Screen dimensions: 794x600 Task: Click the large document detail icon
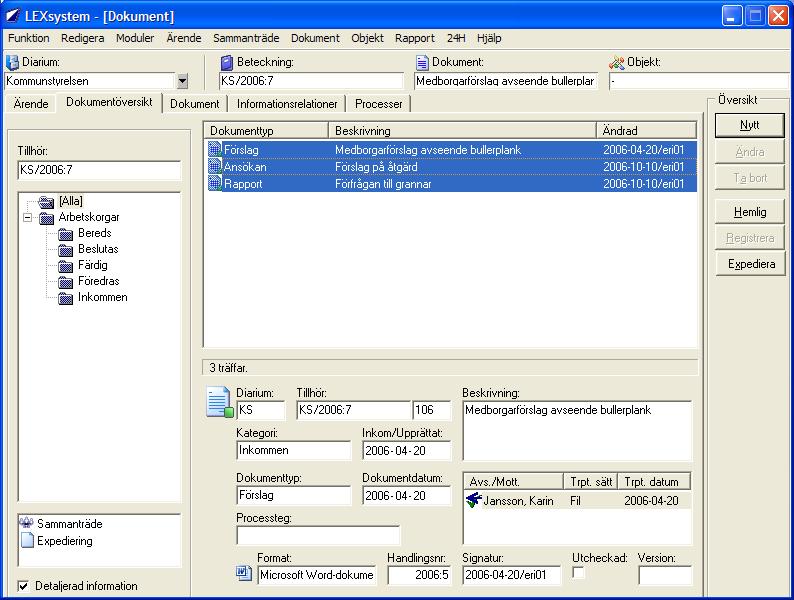point(220,403)
